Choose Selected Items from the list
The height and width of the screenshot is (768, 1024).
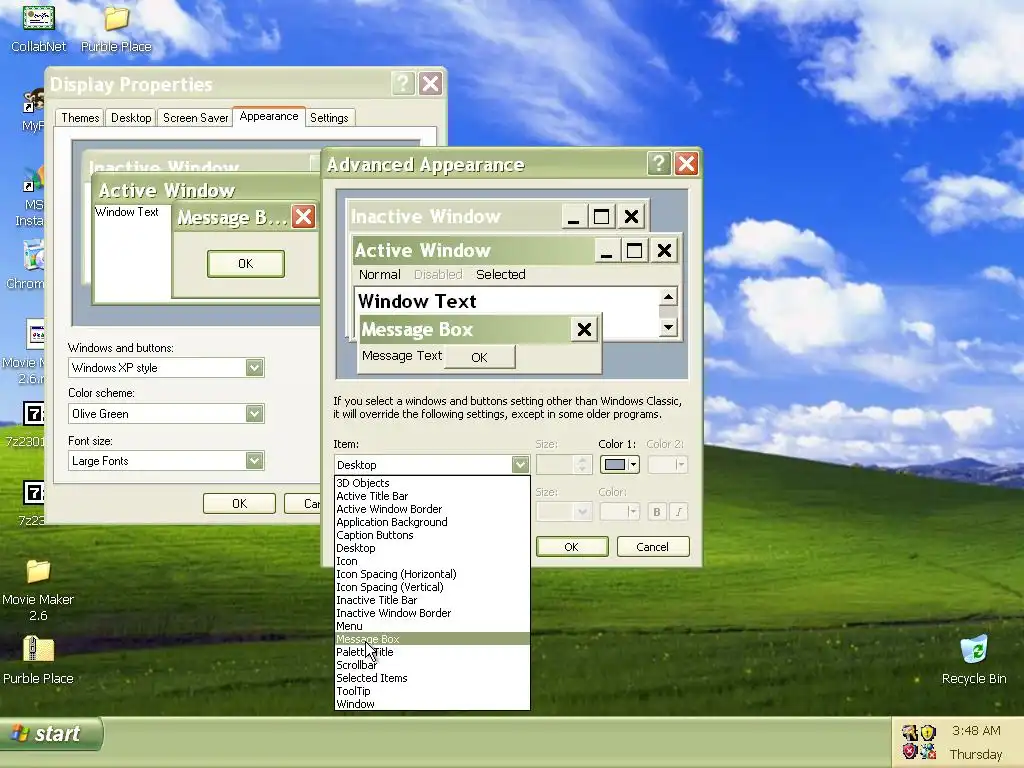(432, 679)
